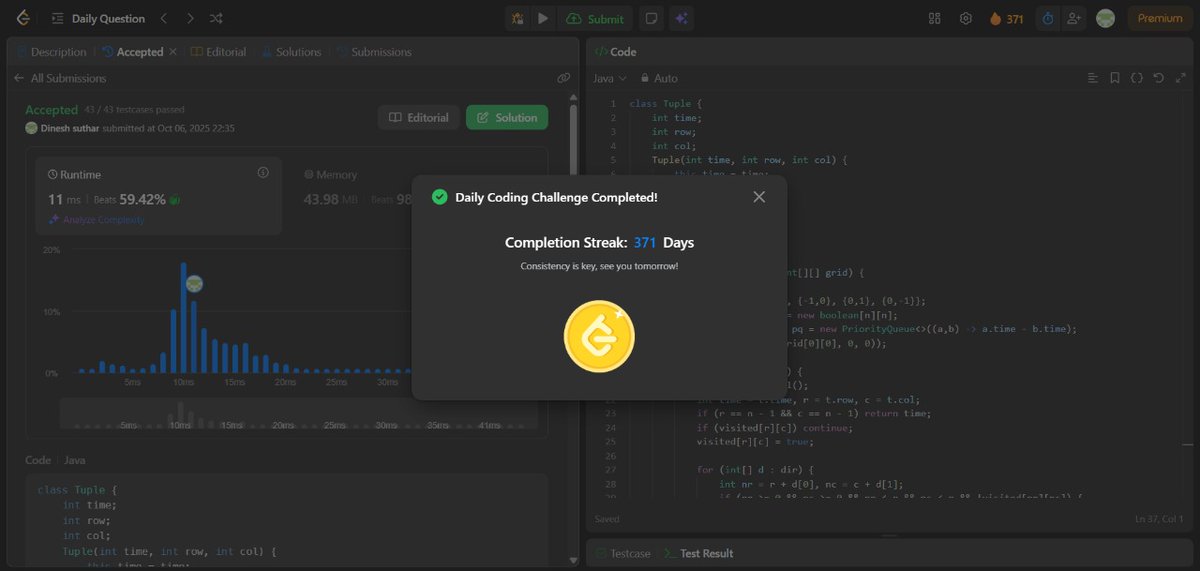Click the Runtime info icon

click(263, 173)
